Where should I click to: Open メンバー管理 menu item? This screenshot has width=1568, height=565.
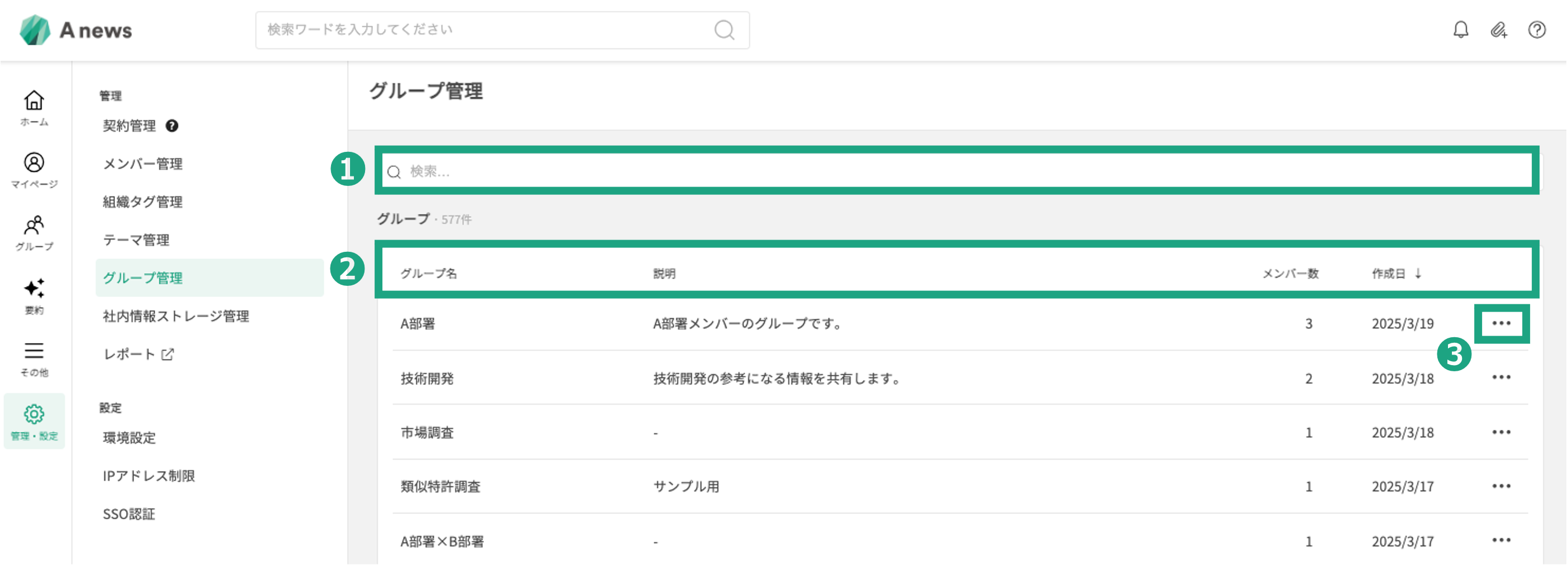pos(142,164)
